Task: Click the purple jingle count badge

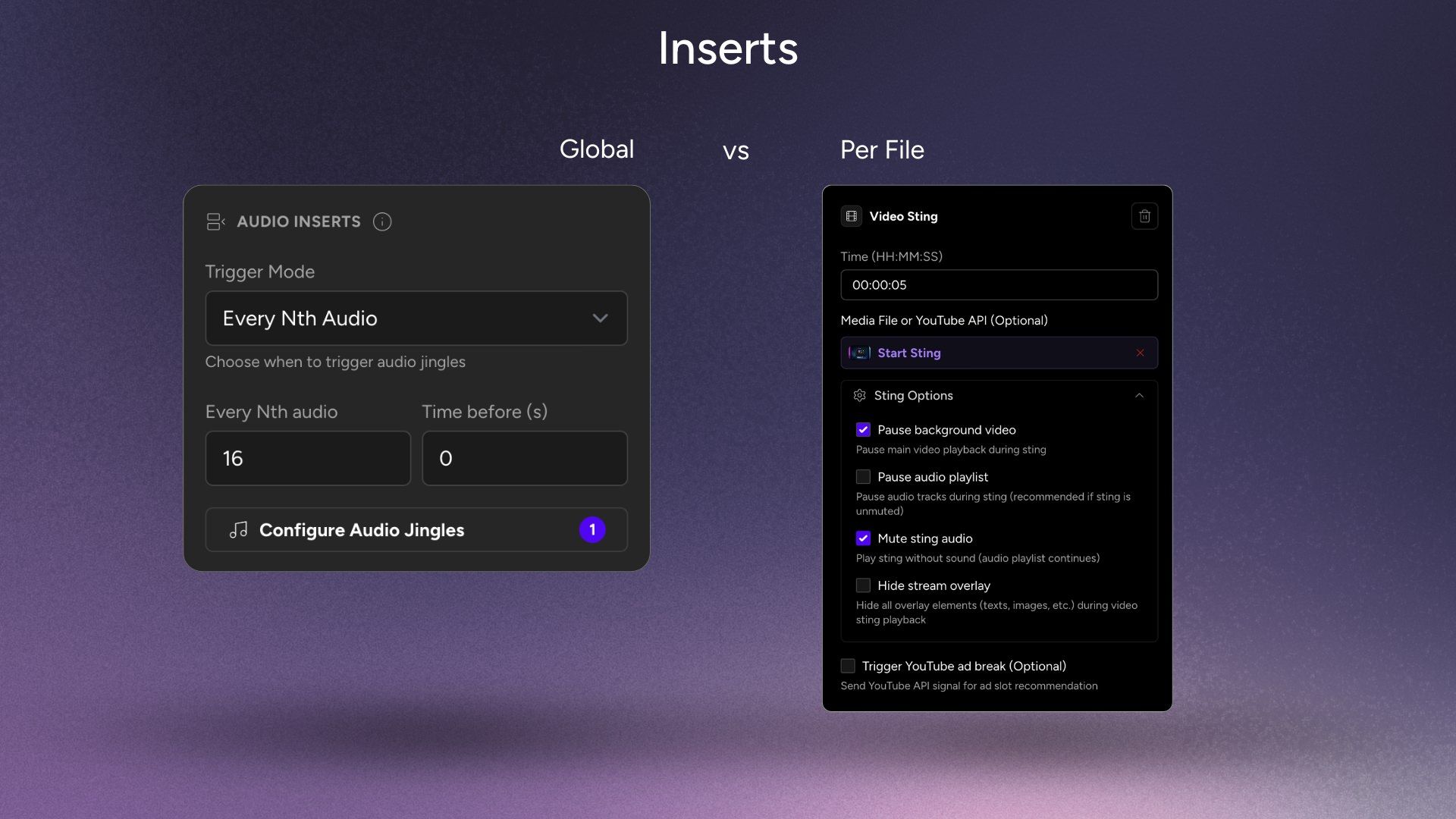Action: 592,529
